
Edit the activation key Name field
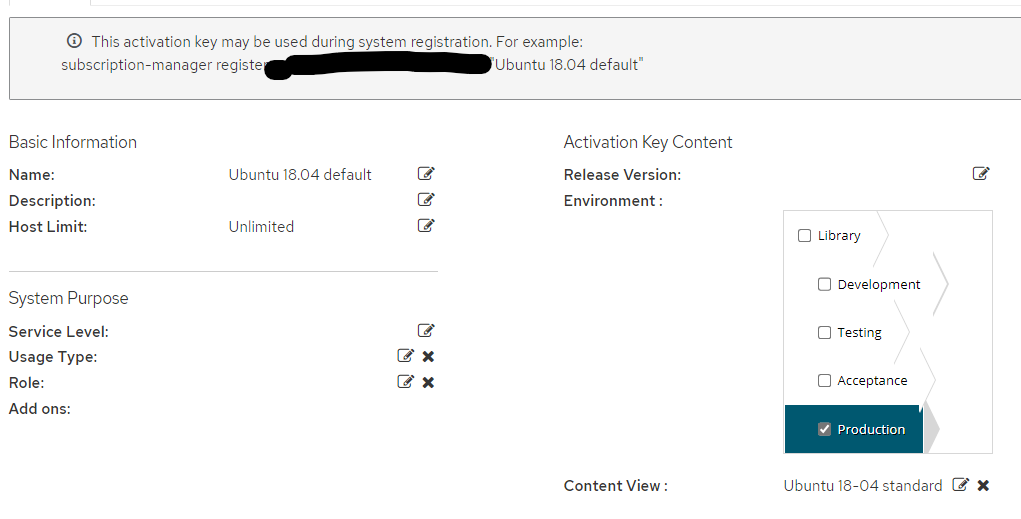pos(426,173)
